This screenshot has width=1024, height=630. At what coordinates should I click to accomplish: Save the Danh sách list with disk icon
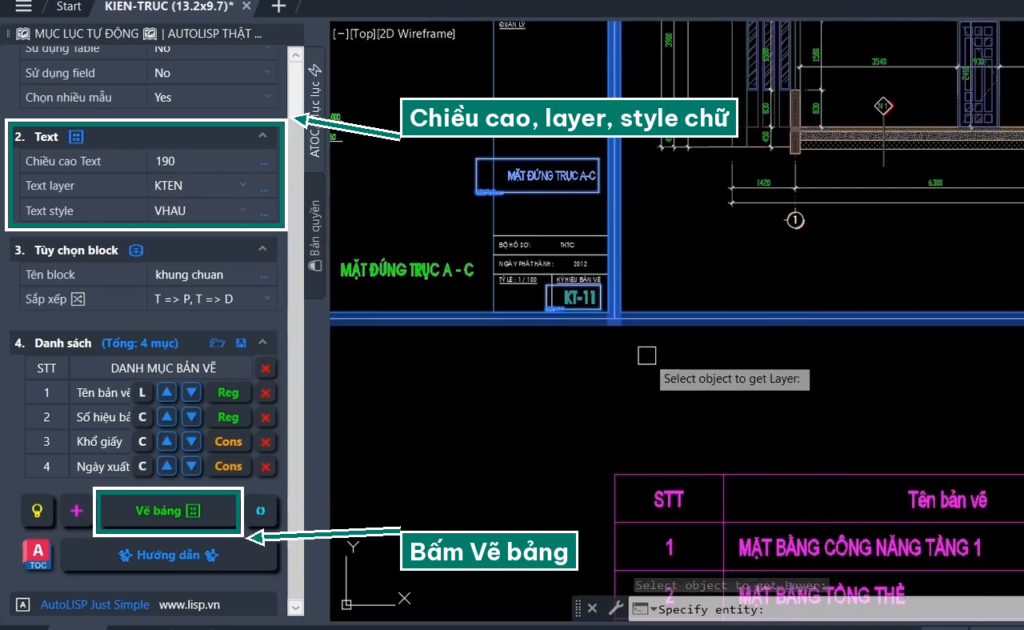click(x=241, y=343)
